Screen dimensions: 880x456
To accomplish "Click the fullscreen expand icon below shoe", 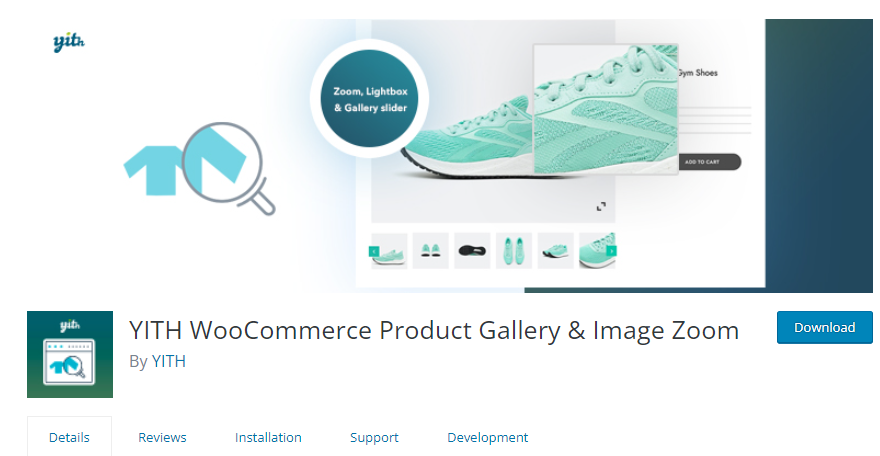I will coord(601,206).
